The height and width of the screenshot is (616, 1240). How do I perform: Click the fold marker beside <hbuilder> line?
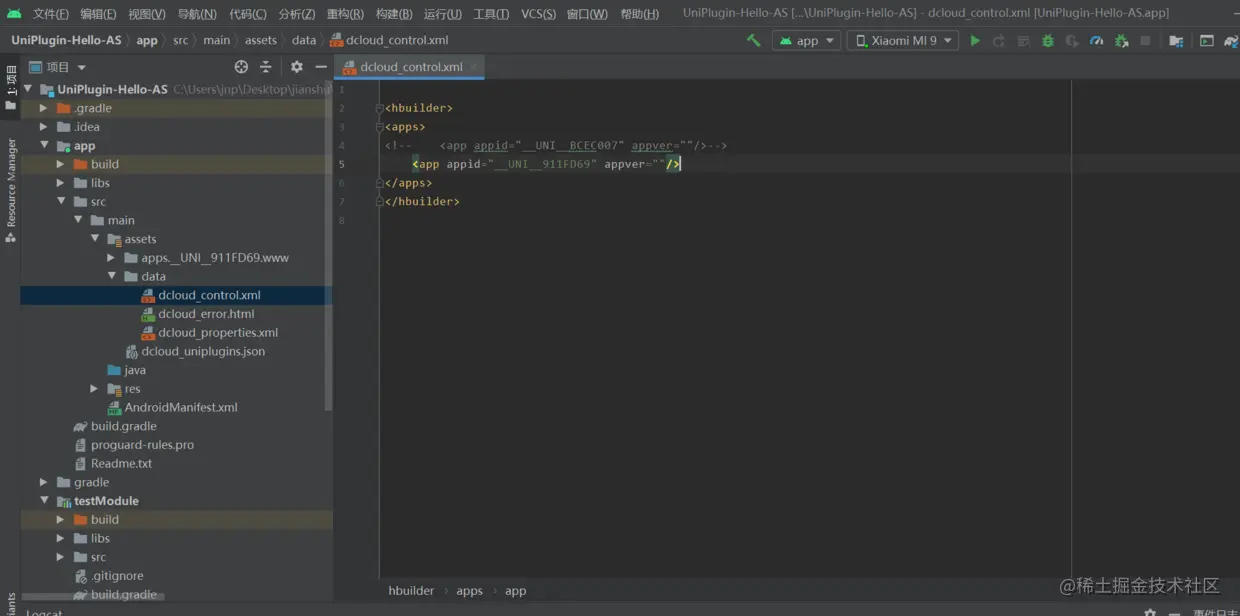pyautogui.click(x=380, y=108)
